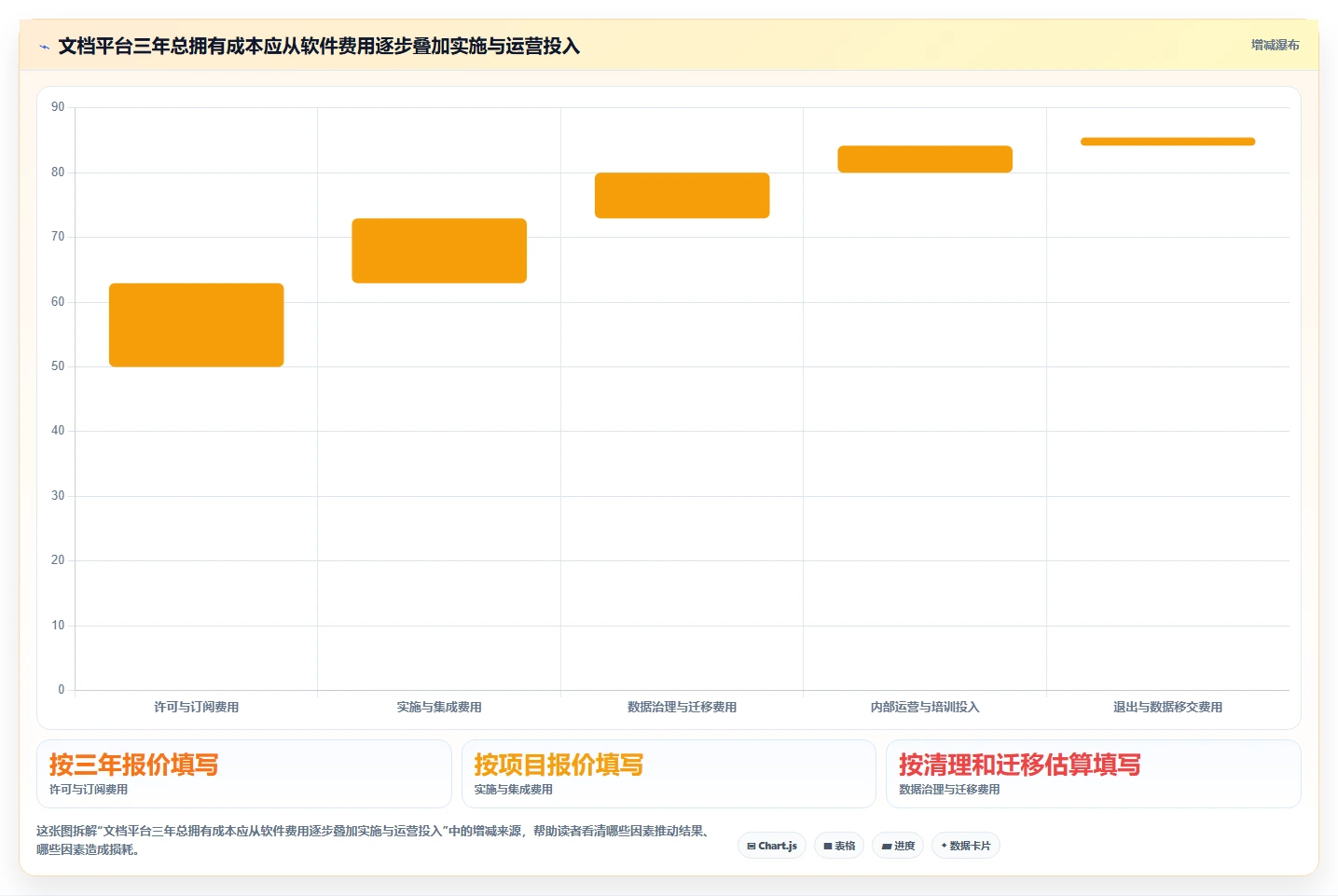Click the 按项目报价填写 card
1338x896 pixels.
coord(669,774)
